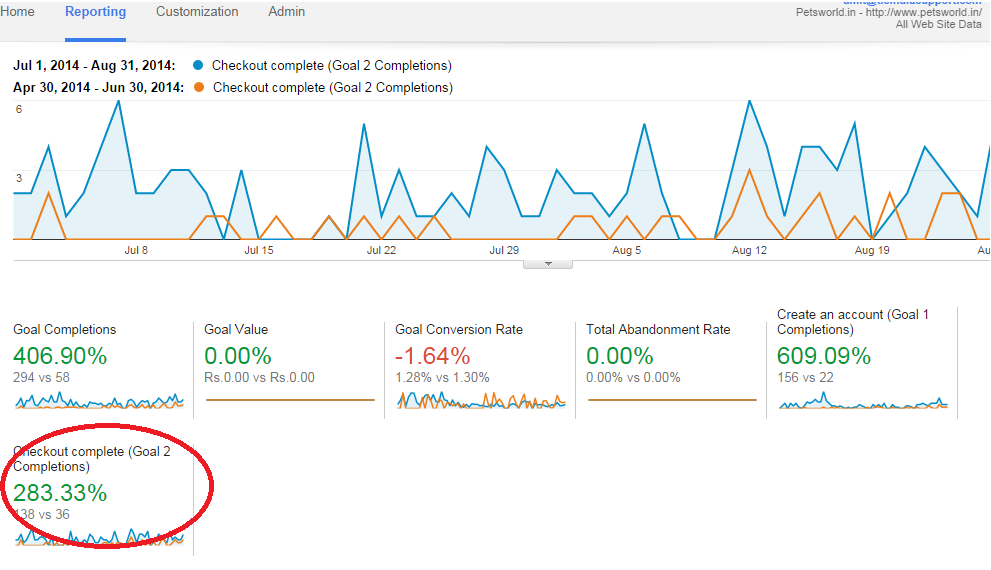Click the Create an account sparkline
Screen dimensions: 991x570
pyautogui.click(x=863, y=401)
